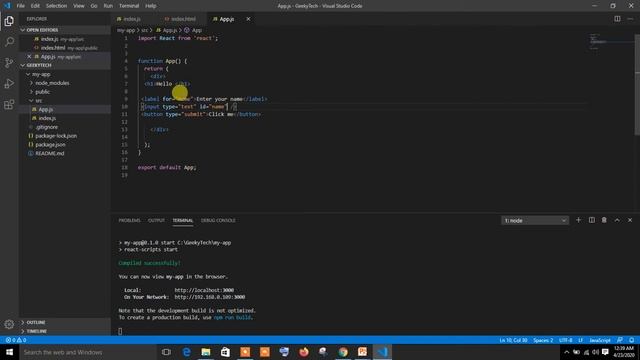Open the Run and Debug view
This screenshot has width=640, height=360.
pos(9,83)
